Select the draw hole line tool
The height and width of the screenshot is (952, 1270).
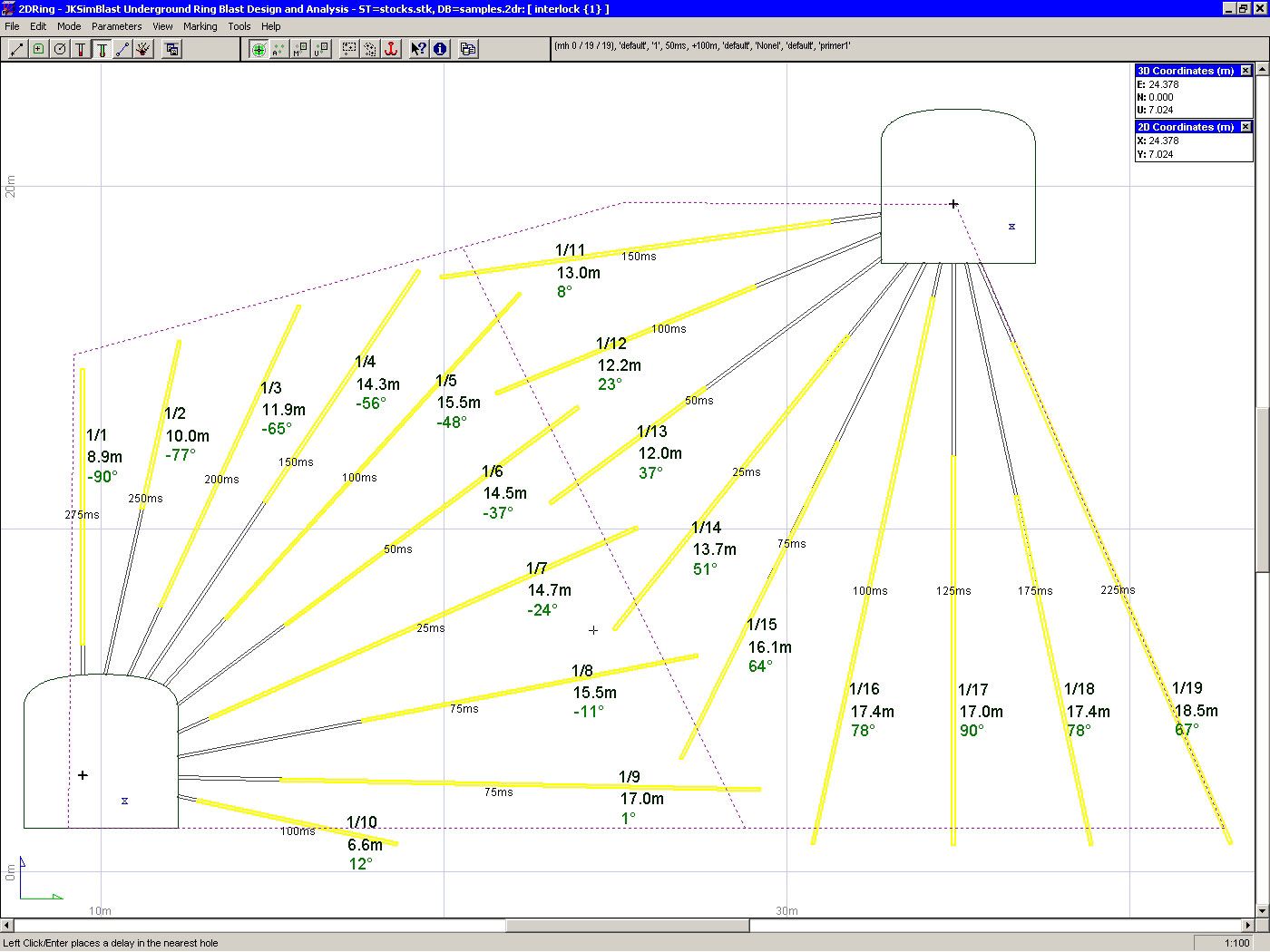click(x=17, y=49)
